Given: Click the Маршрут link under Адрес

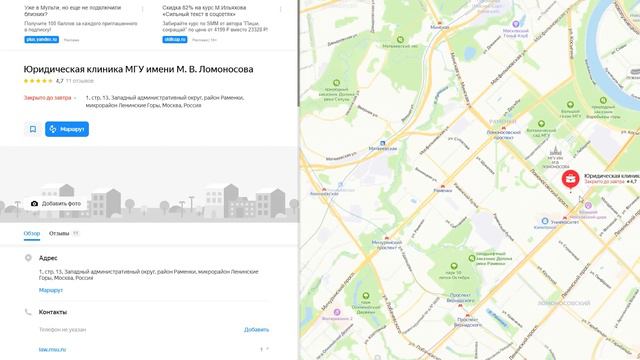Looking at the screenshot, I should coord(51,290).
